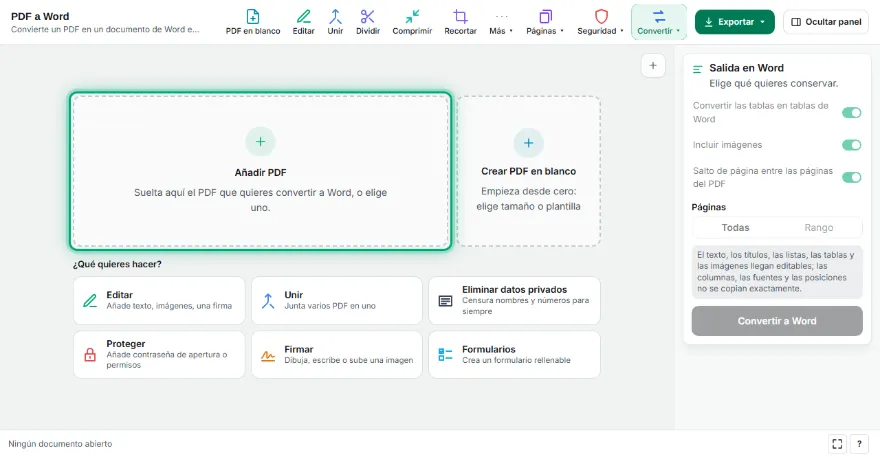
Task: Disable Incluir imágenes switch
Action: [851, 145]
